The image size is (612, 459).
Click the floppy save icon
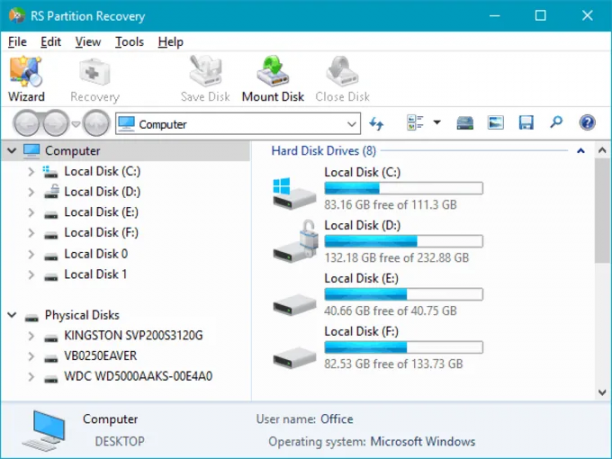(x=526, y=123)
